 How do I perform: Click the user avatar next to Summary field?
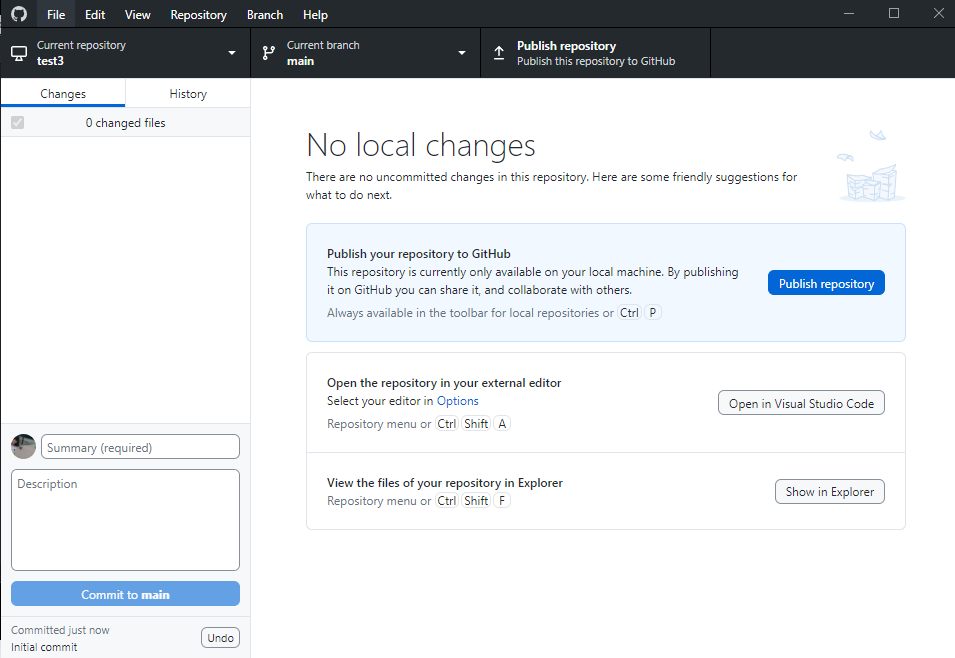23,447
